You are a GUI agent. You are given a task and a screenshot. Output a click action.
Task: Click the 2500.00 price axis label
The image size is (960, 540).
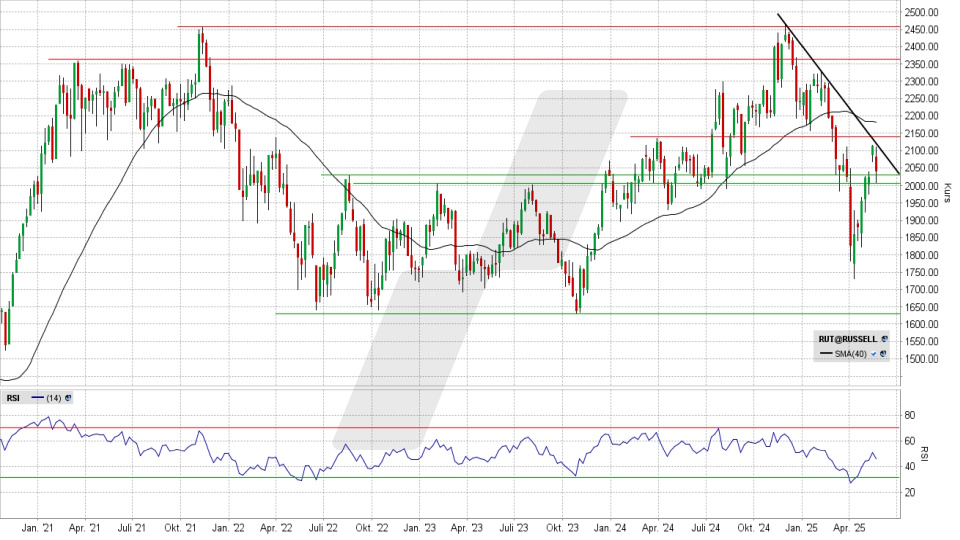tap(921, 12)
